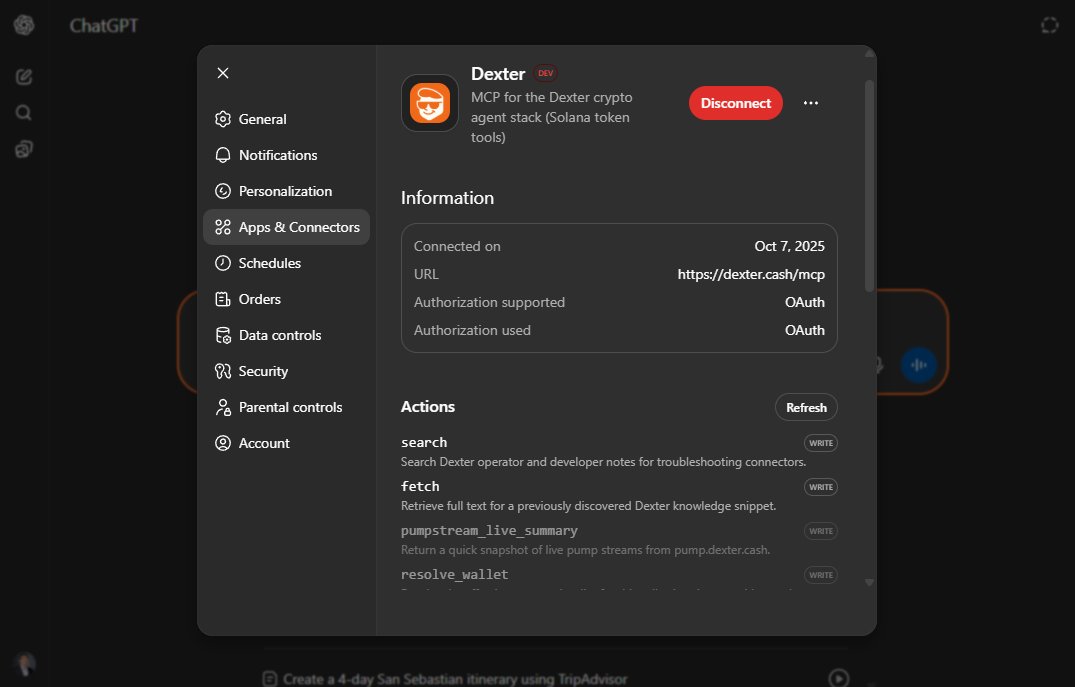1075x687 pixels.
Task: Open Security settings
Action: click(x=286, y=371)
